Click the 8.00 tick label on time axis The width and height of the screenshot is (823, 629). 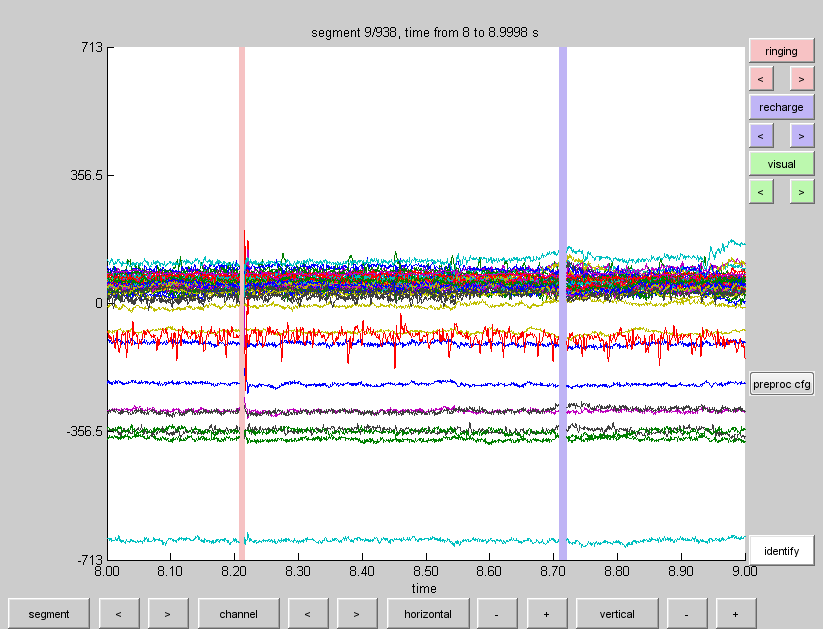[107, 571]
